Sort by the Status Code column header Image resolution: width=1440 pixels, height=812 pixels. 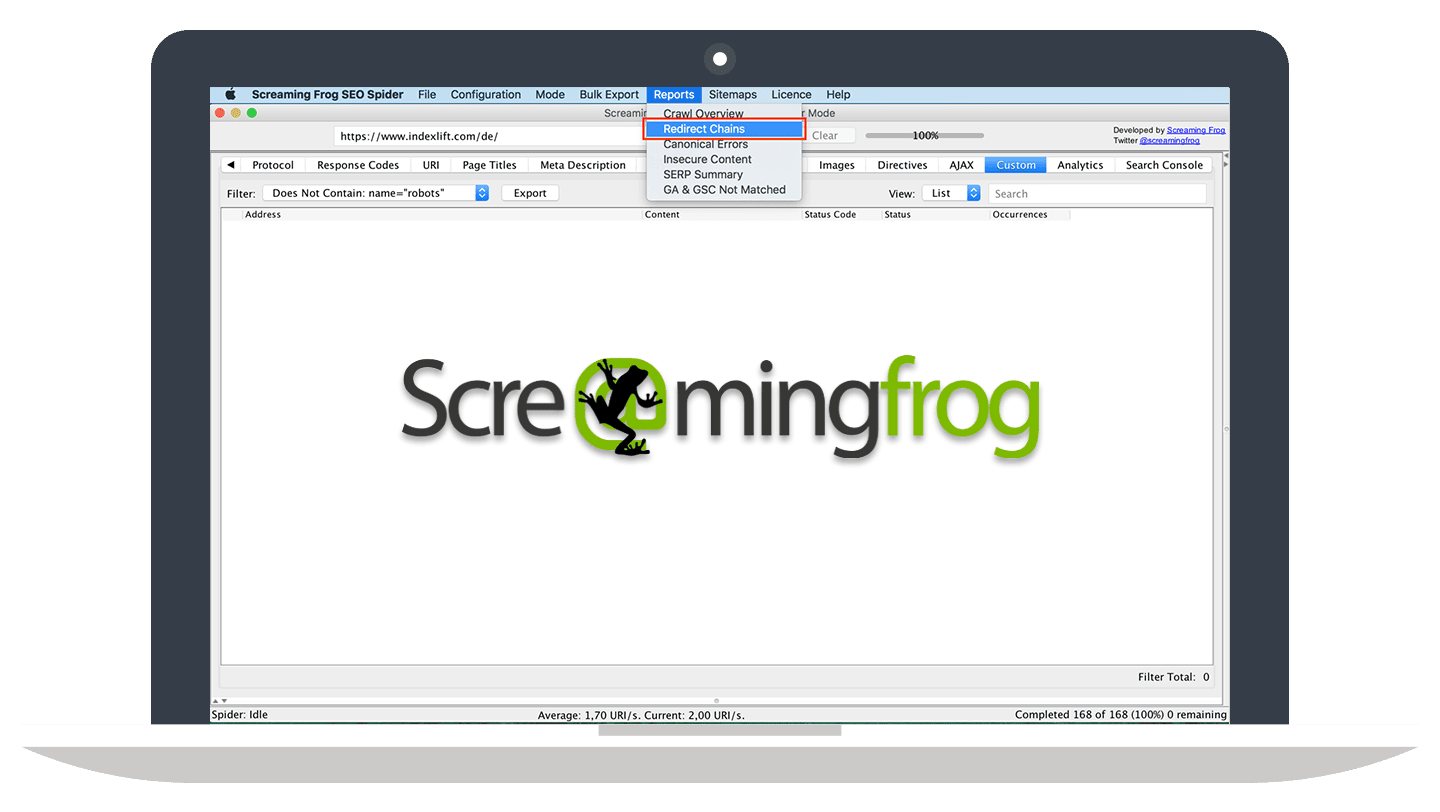point(842,215)
